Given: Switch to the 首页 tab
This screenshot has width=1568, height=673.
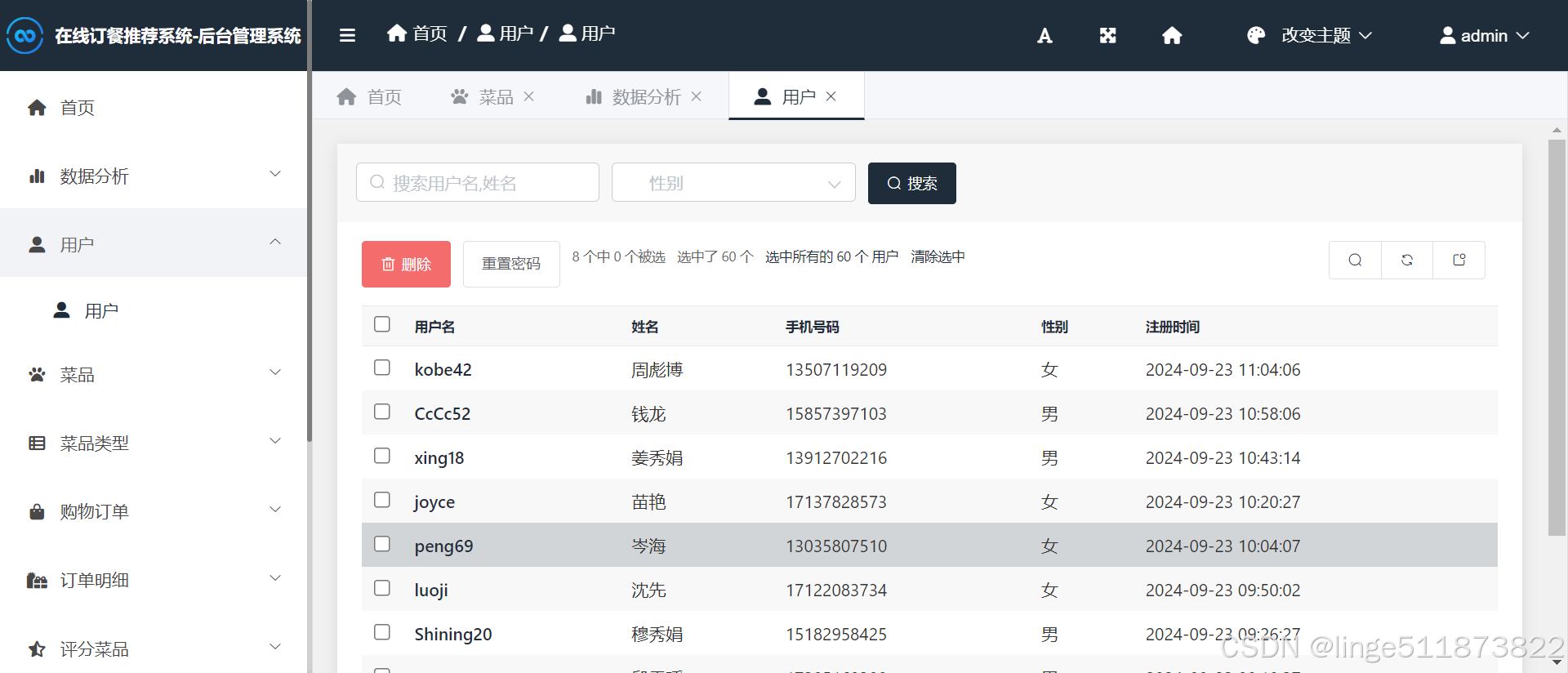Looking at the screenshot, I should [369, 96].
